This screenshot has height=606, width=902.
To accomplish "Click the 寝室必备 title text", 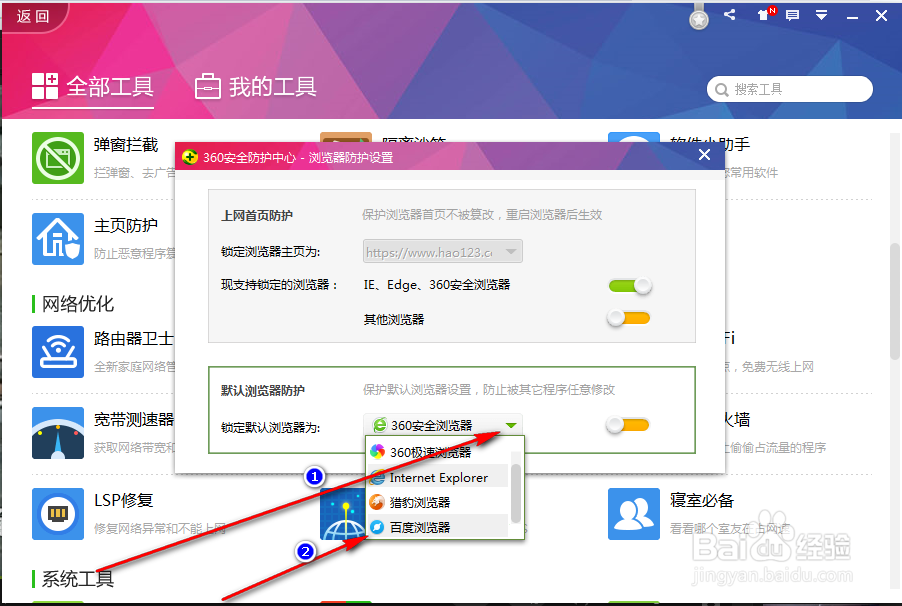I will 702,501.
